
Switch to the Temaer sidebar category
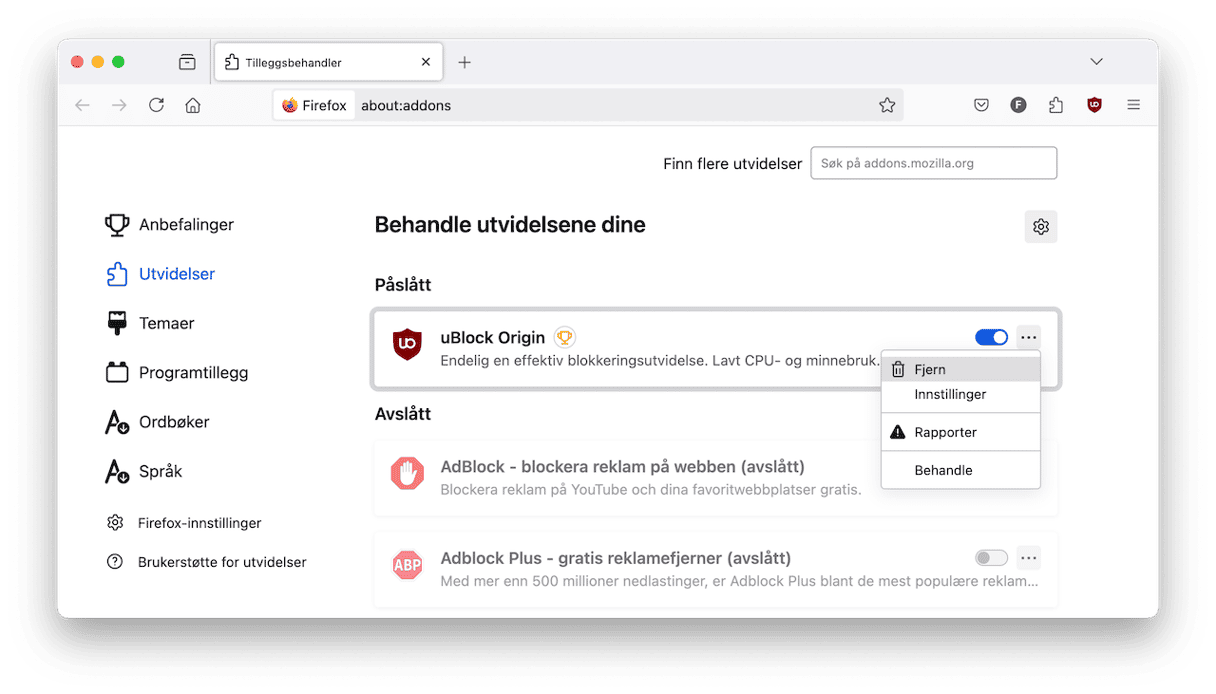(150, 323)
